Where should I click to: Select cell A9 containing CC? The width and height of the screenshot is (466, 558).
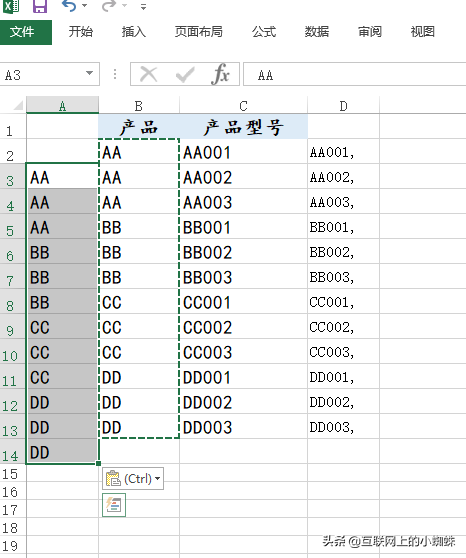click(x=63, y=327)
